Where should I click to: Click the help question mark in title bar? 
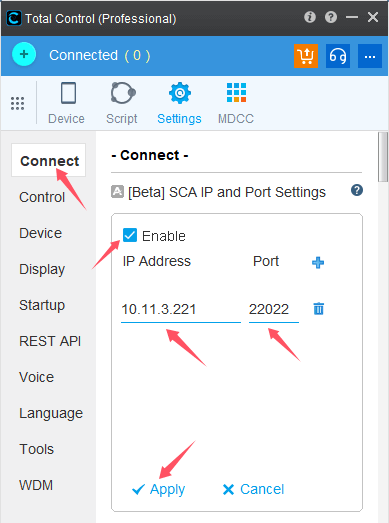coord(331,17)
